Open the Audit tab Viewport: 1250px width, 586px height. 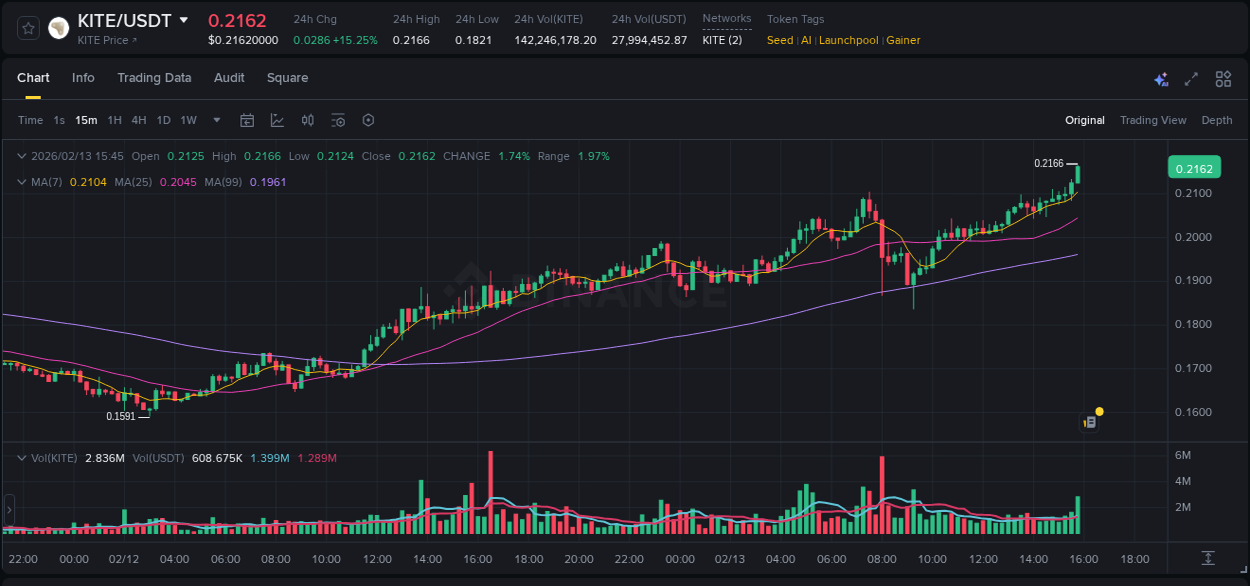coord(229,78)
